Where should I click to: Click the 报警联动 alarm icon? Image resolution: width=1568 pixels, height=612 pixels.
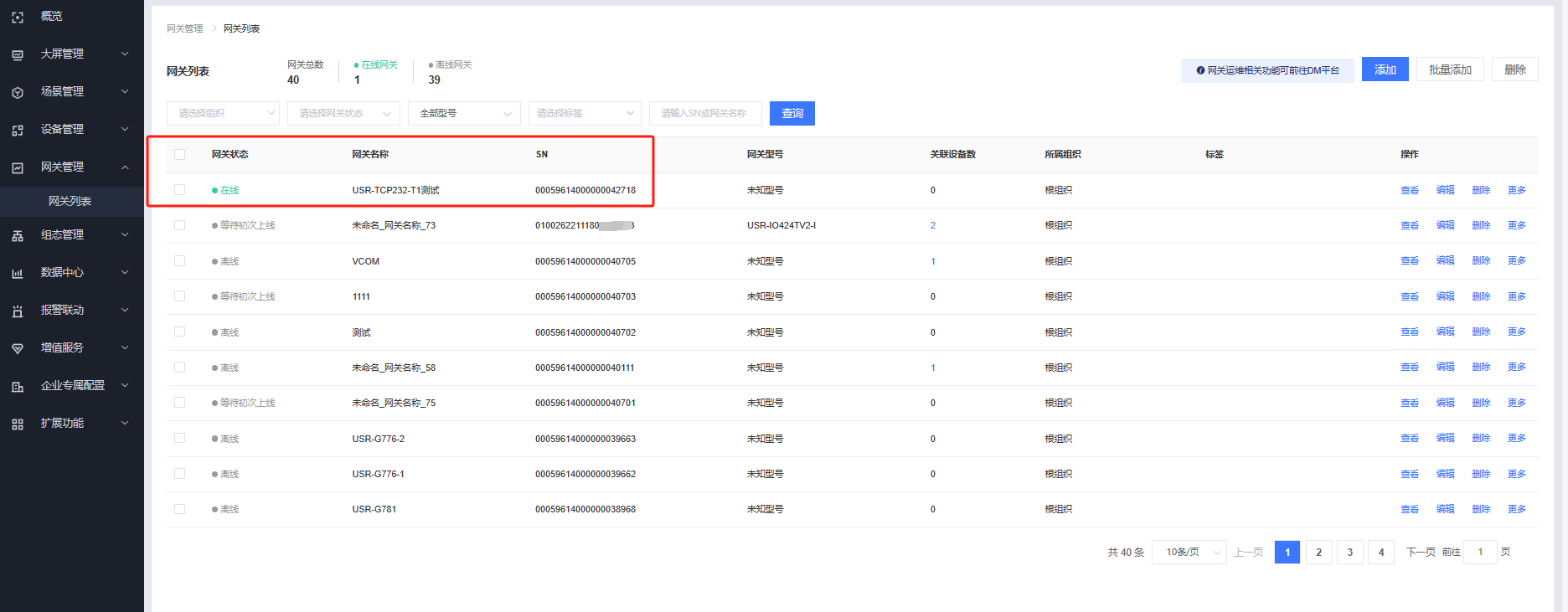18,311
